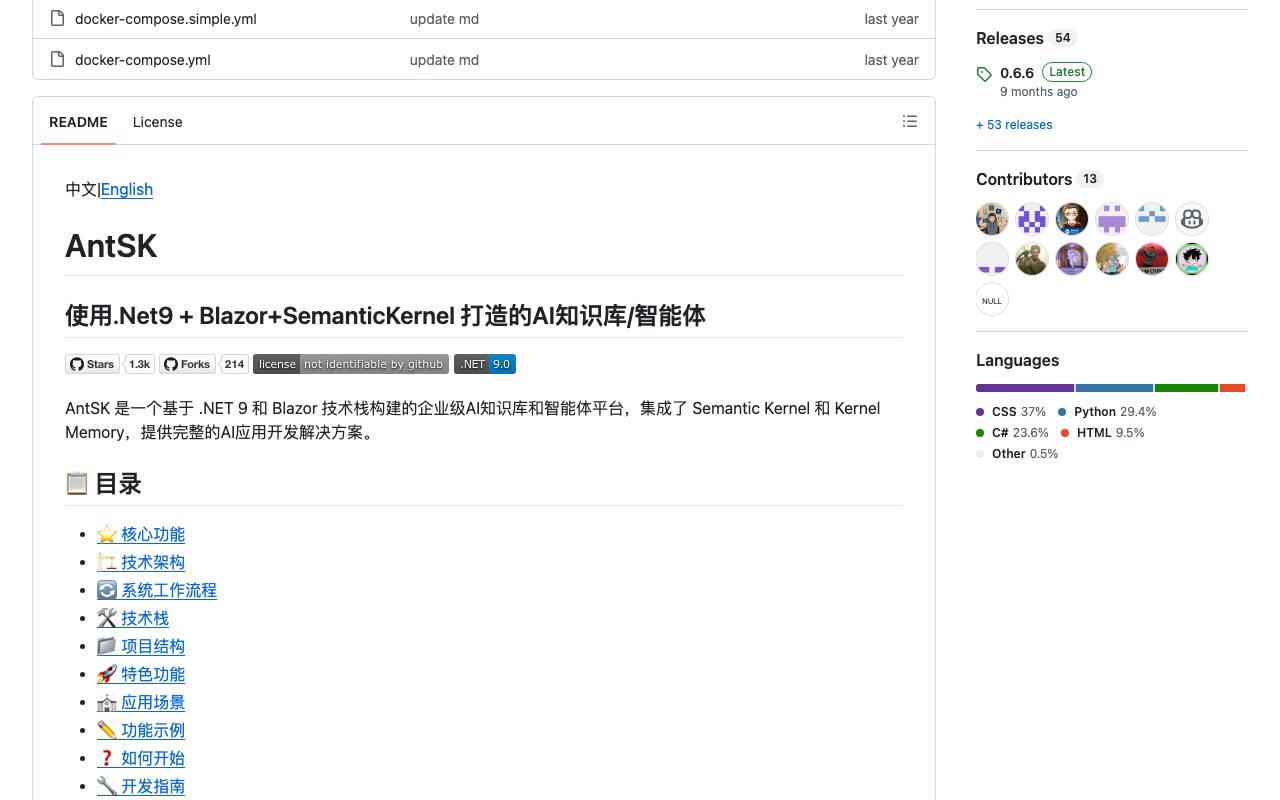Screen dimensions: 1280x800
Task: Click the file icon beside docker-compose.simple.yml
Action: 57,18
